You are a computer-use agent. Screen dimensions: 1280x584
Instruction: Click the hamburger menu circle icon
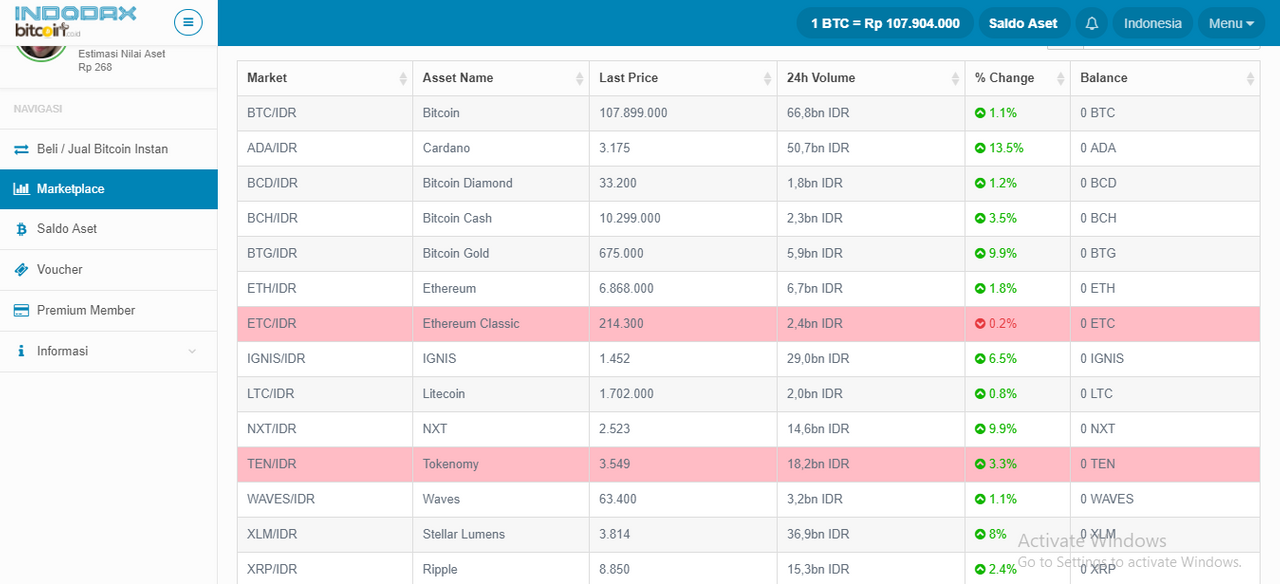tap(188, 22)
